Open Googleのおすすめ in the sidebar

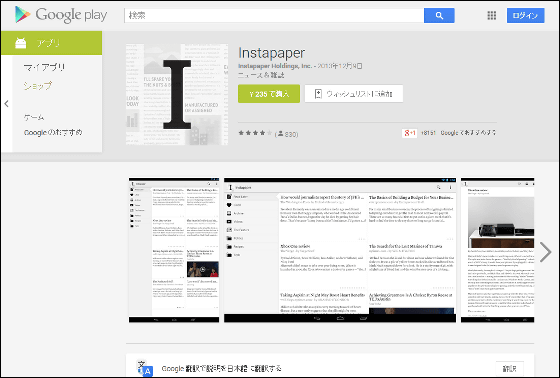53,133
